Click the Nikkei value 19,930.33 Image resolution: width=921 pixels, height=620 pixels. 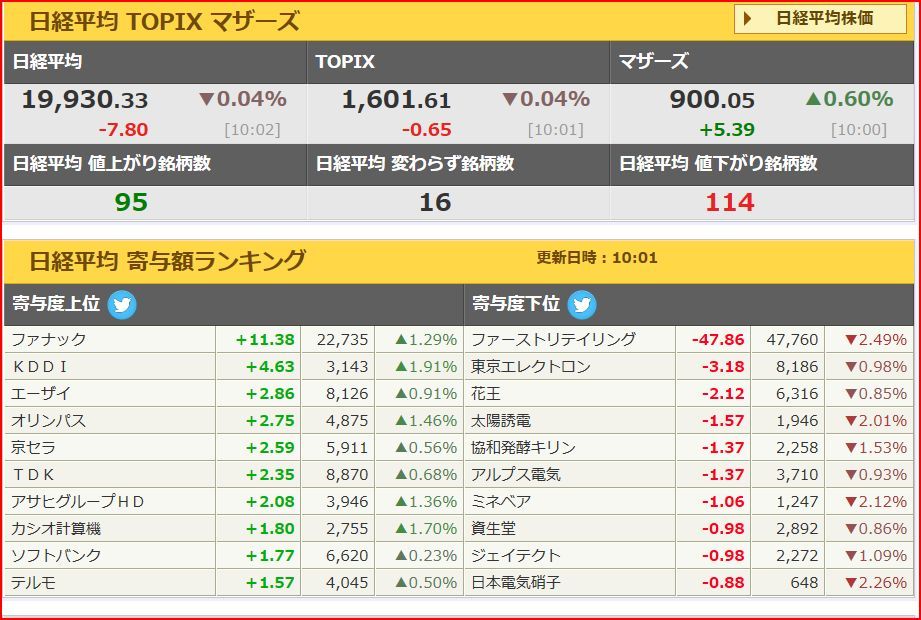85,100
